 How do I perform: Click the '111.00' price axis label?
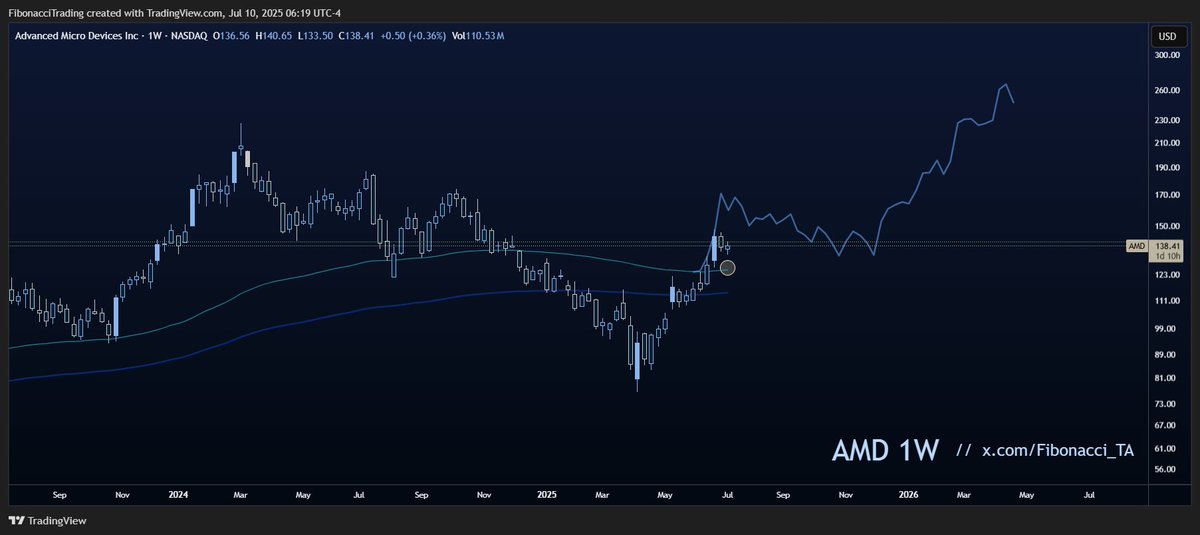pyautogui.click(x=1167, y=301)
